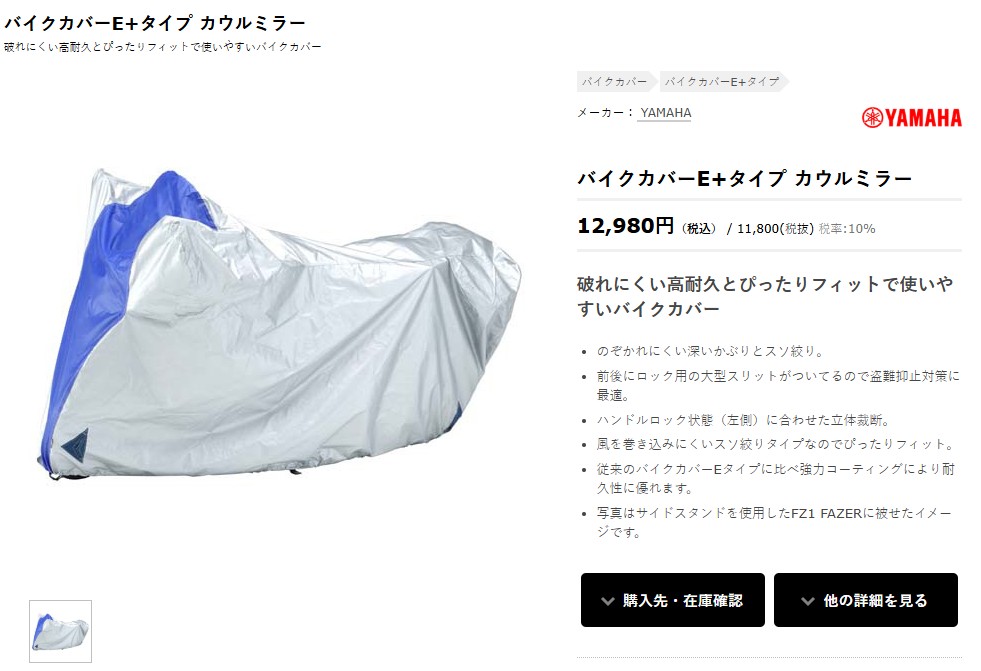Click the 税率:10% label
This screenshot has width=981, height=671.
click(x=847, y=229)
